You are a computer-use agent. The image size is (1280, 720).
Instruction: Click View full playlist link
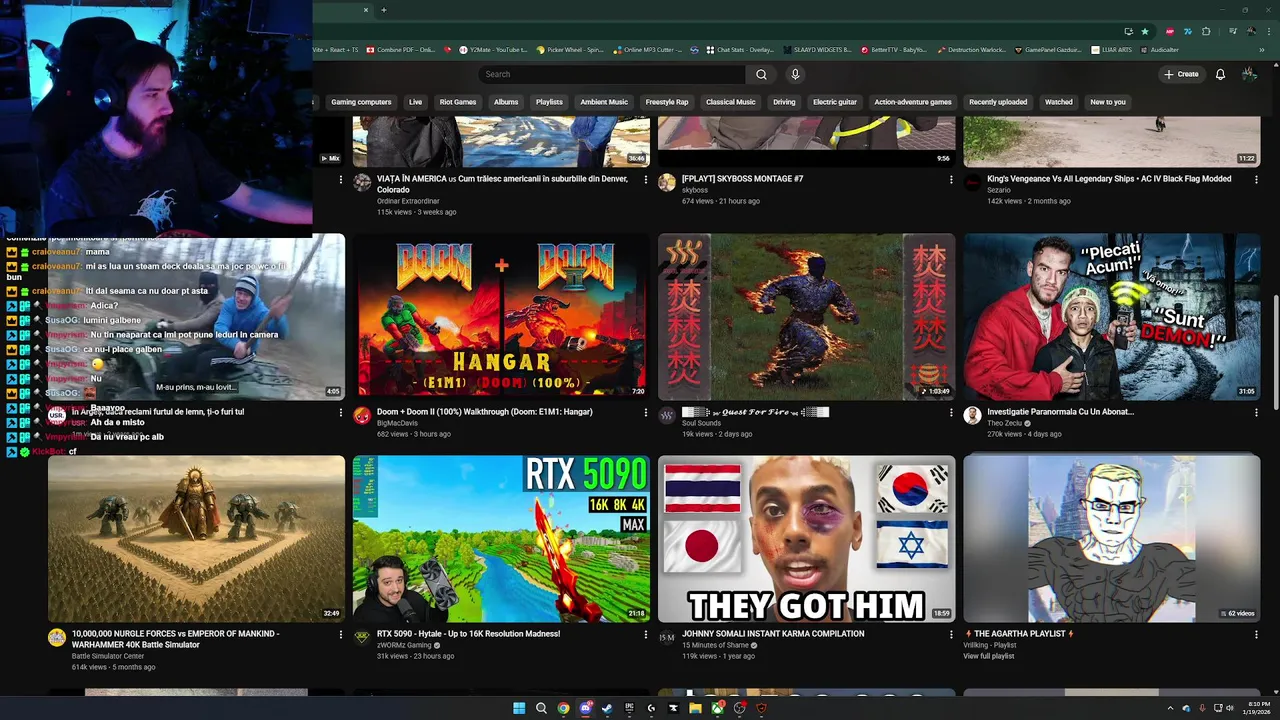pyautogui.click(x=988, y=656)
